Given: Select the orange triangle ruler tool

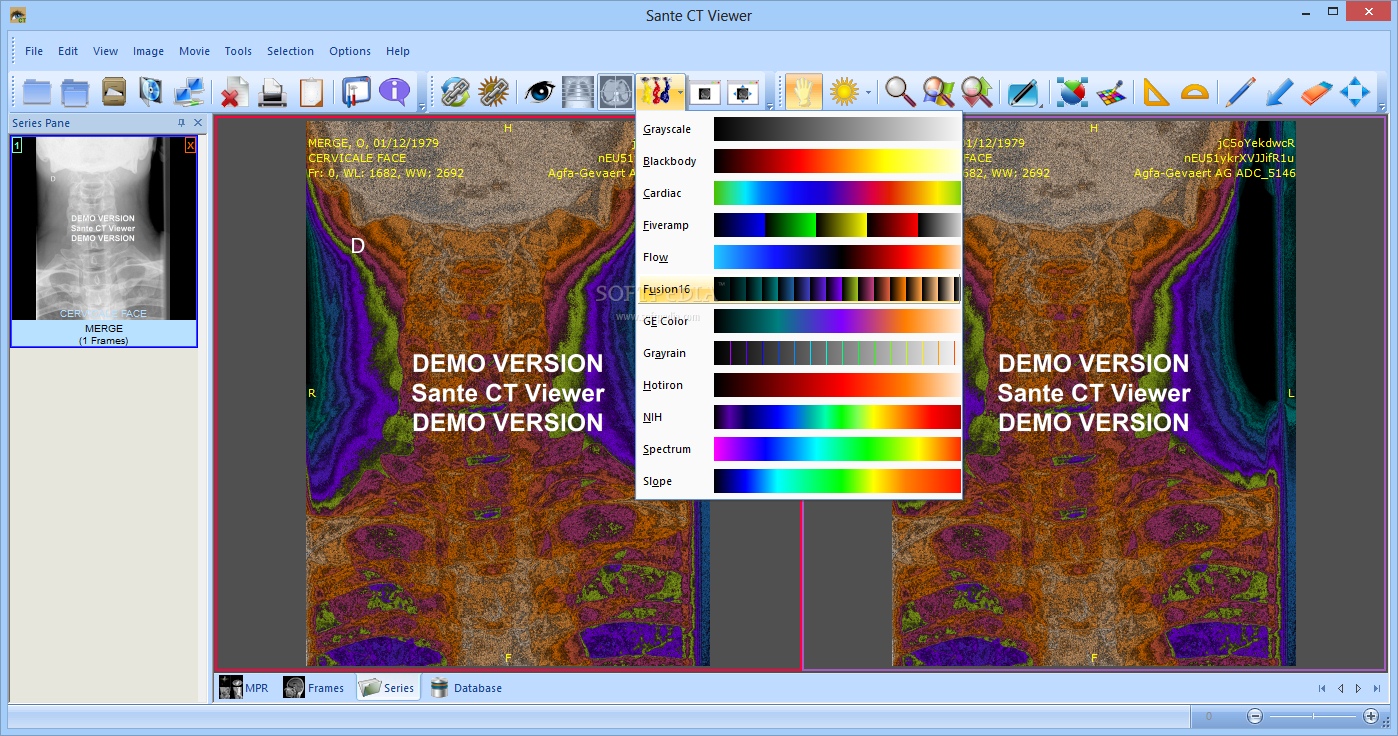Looking at the screenshot, I should (1156, 92).
